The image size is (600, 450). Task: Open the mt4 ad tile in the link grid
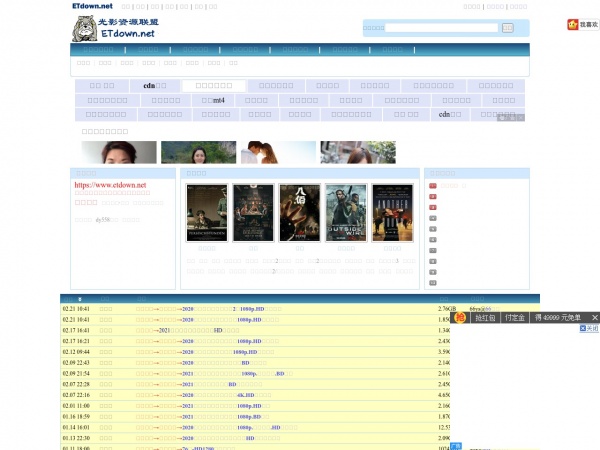pos(213,100)
